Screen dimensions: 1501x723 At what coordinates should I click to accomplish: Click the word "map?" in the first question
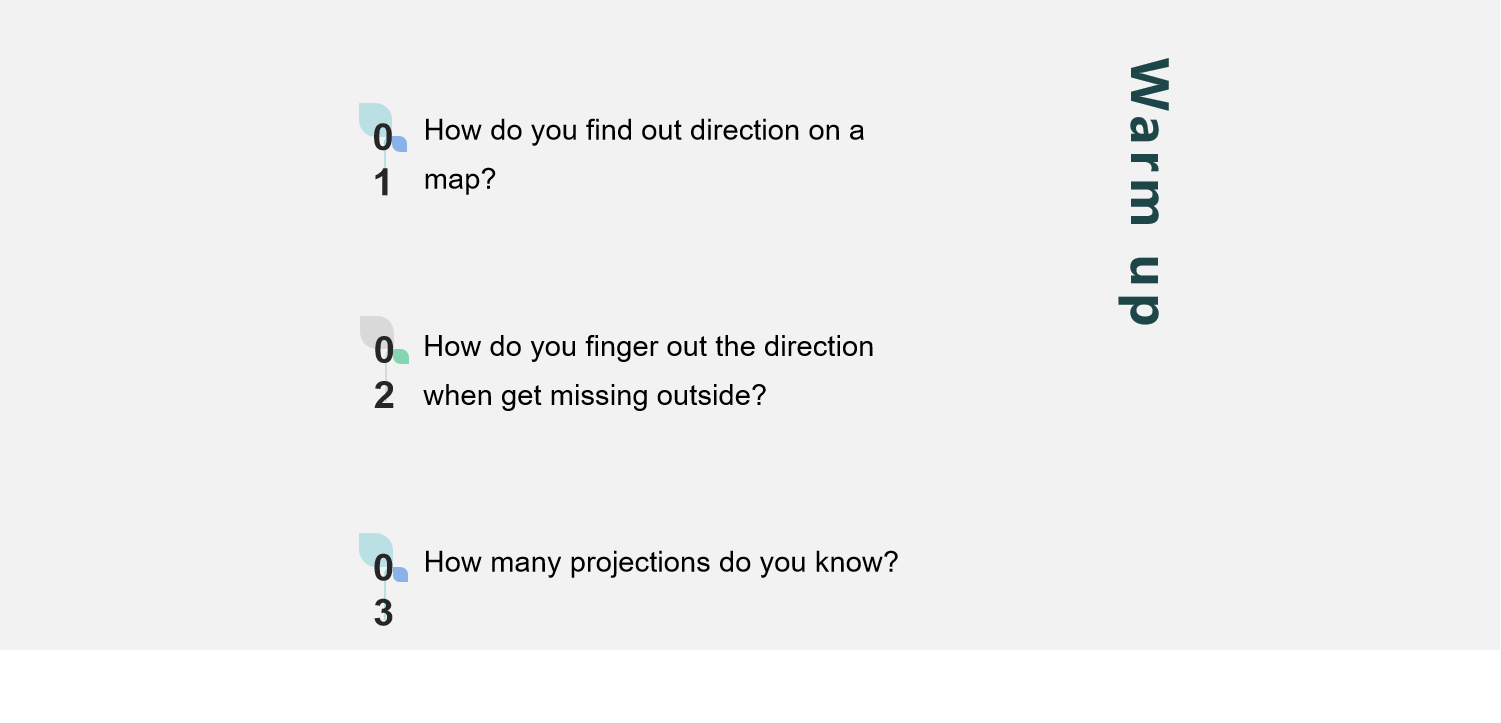(459, 180)
